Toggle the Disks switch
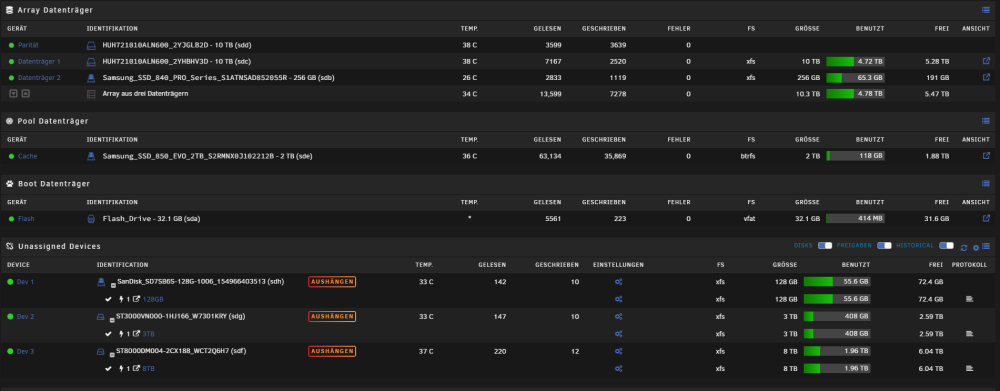The image size is (1000, 391). click(825, 246)
